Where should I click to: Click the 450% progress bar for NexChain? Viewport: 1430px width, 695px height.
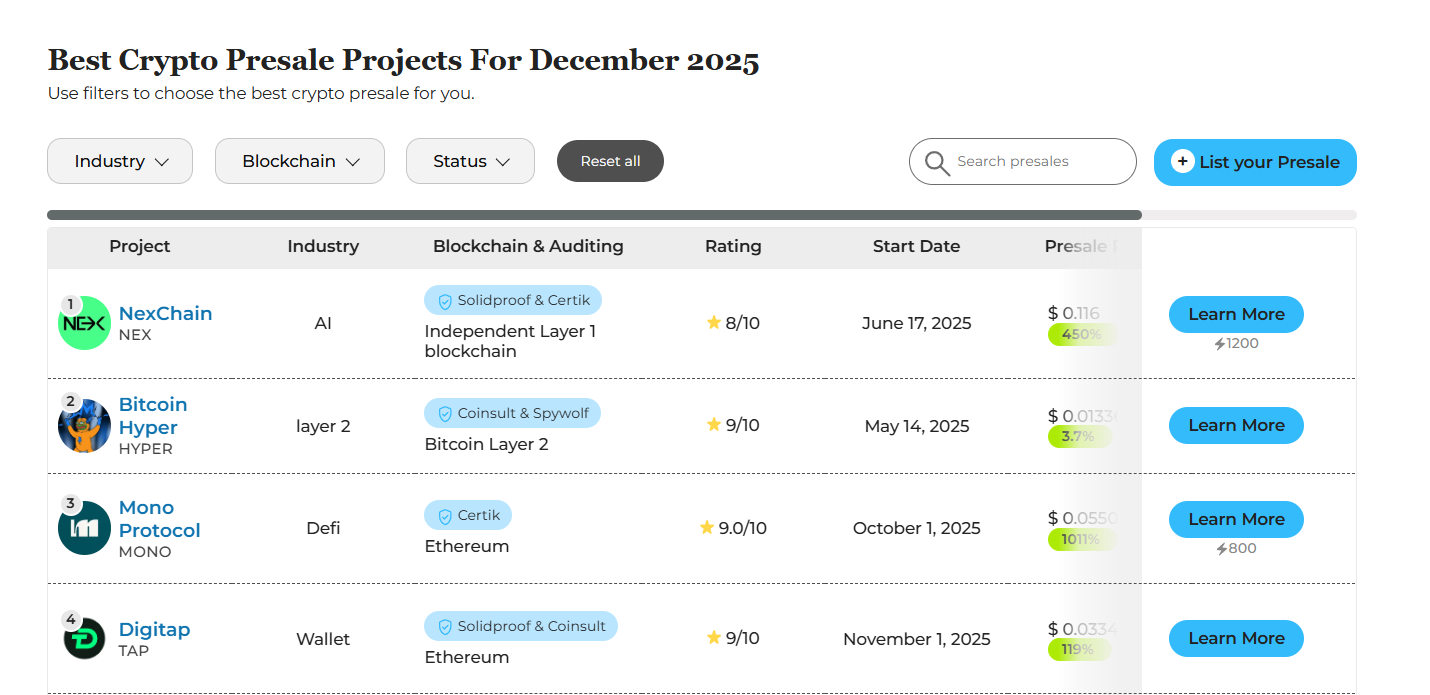click(x=1081, y=335)
